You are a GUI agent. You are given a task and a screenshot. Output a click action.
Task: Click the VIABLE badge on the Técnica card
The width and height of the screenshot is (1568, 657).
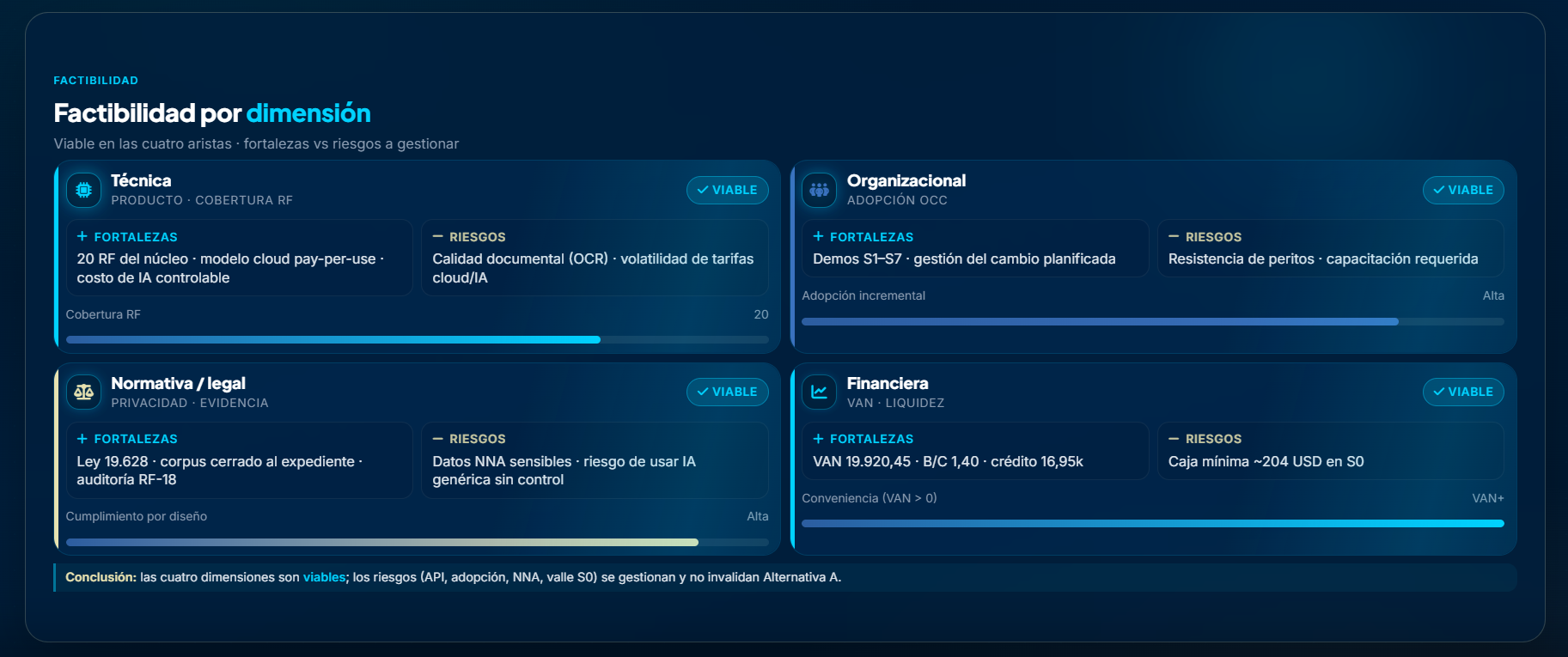point(727,190)
